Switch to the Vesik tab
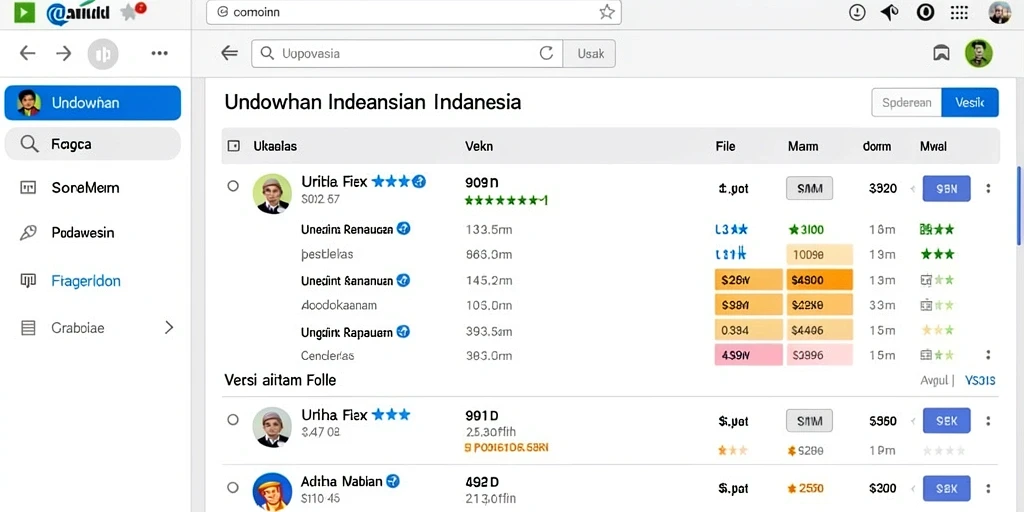1024x512 pixels. 970,103
